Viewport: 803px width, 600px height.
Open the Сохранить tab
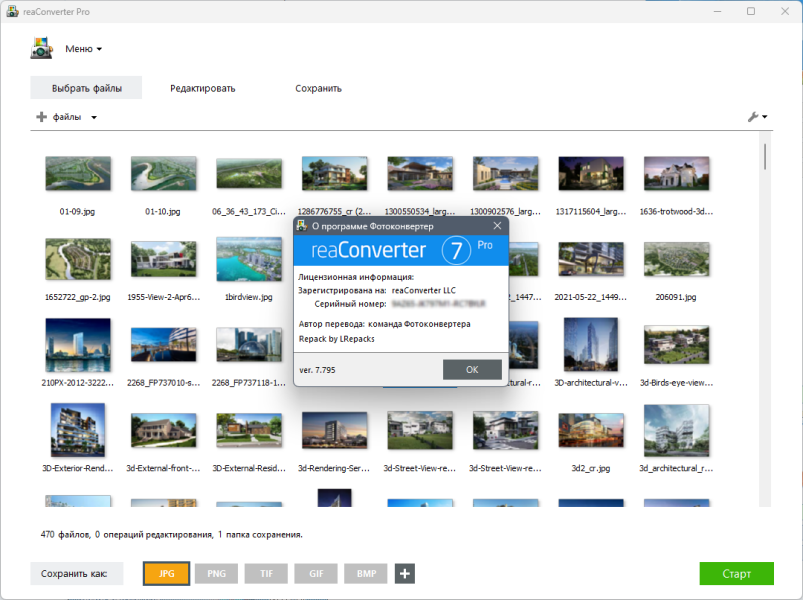point(318,88)
